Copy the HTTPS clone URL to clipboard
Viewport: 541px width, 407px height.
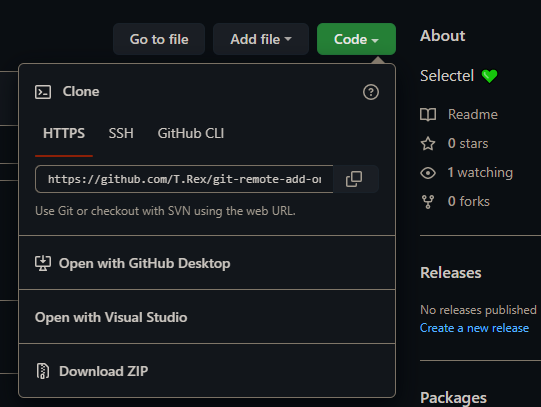(x=355, y=179)
